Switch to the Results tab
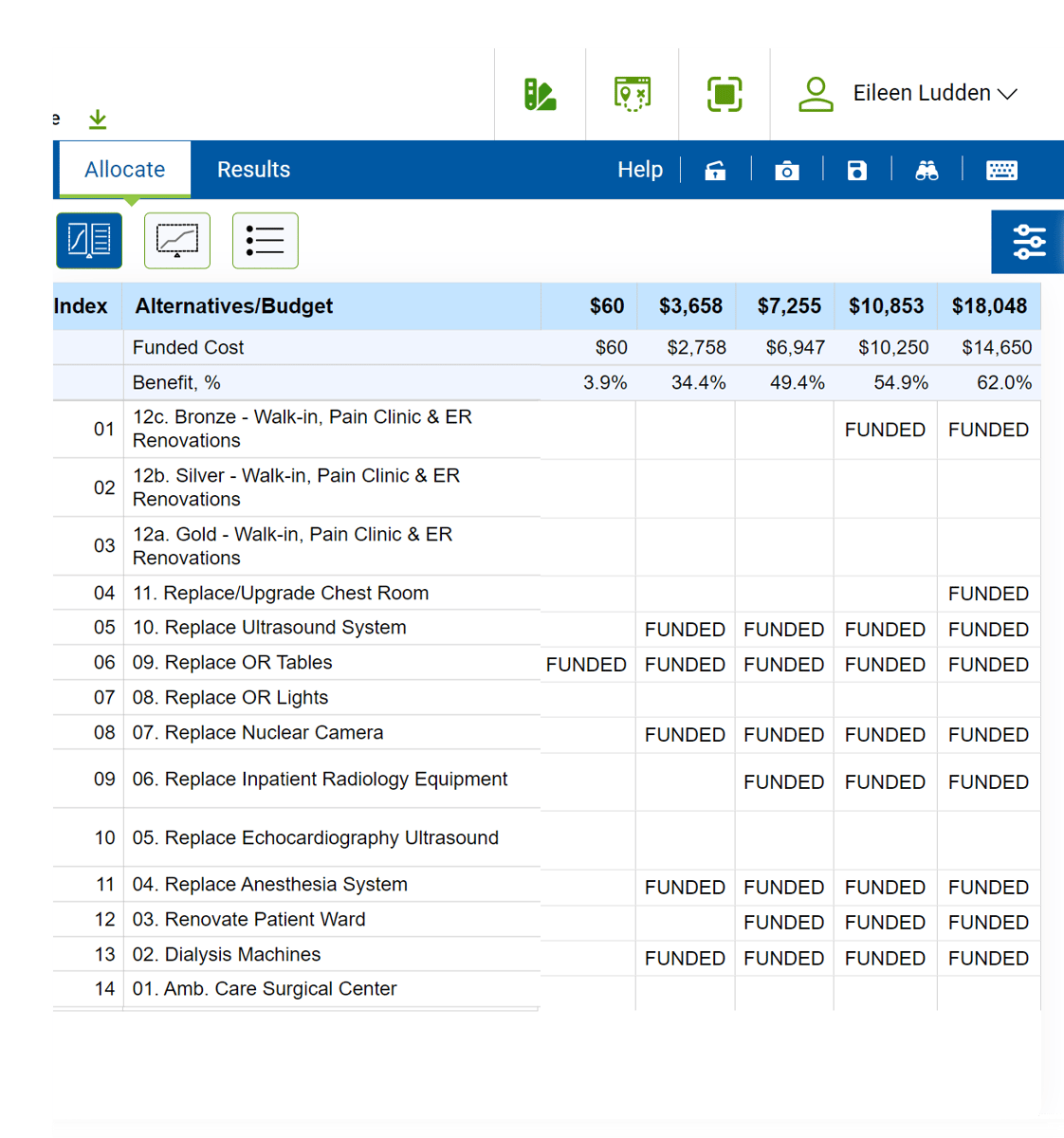Screen dimensions: 1064x1138 click(253, 170)
